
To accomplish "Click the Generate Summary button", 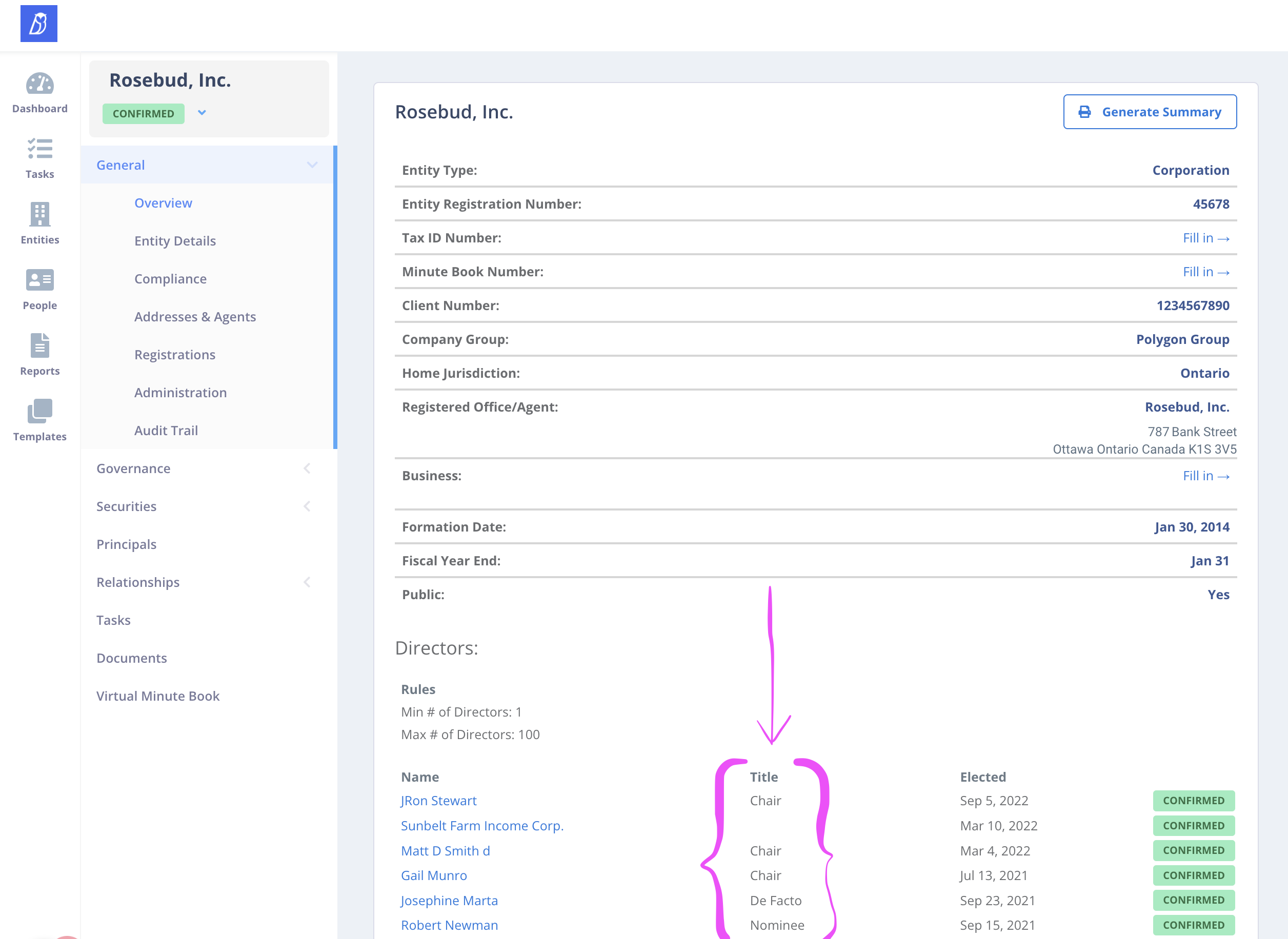I will [1150, 112].
